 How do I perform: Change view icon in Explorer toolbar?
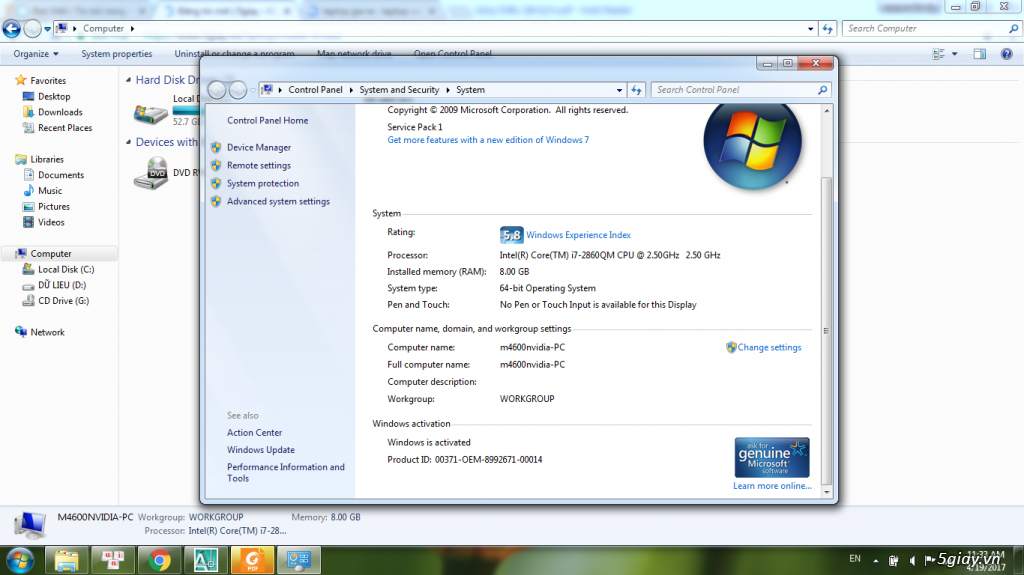938,54
